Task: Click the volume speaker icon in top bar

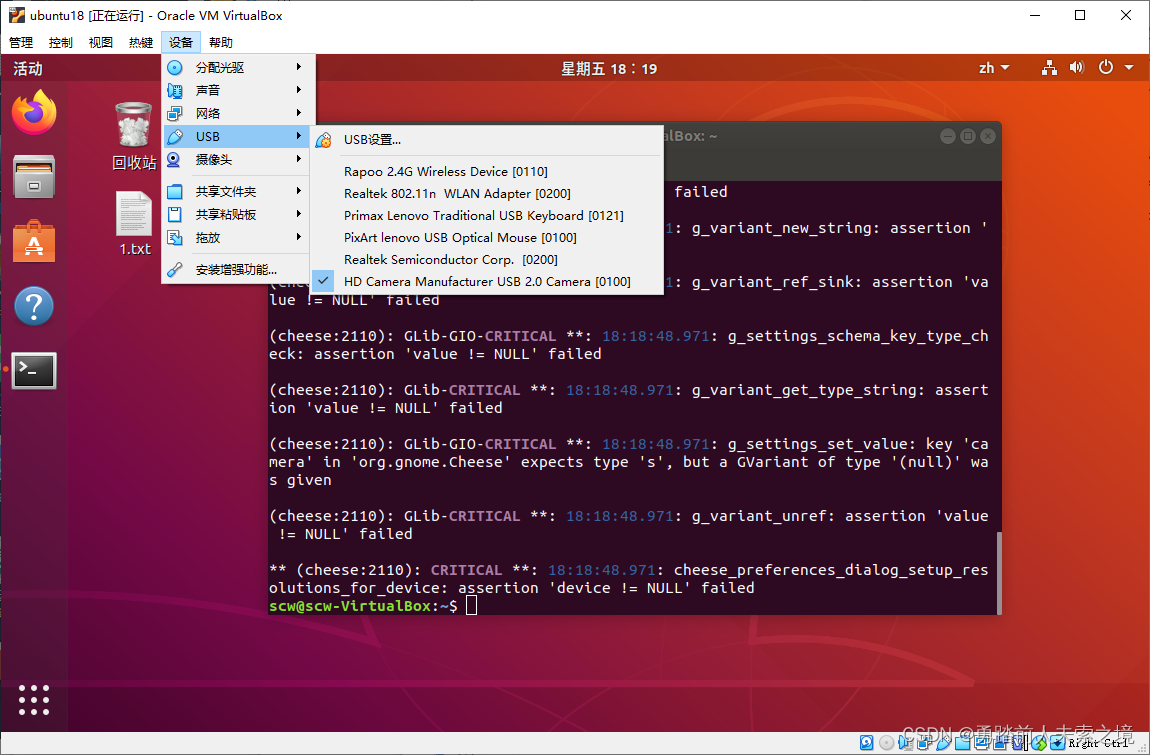Action: tap(1076, 68)
